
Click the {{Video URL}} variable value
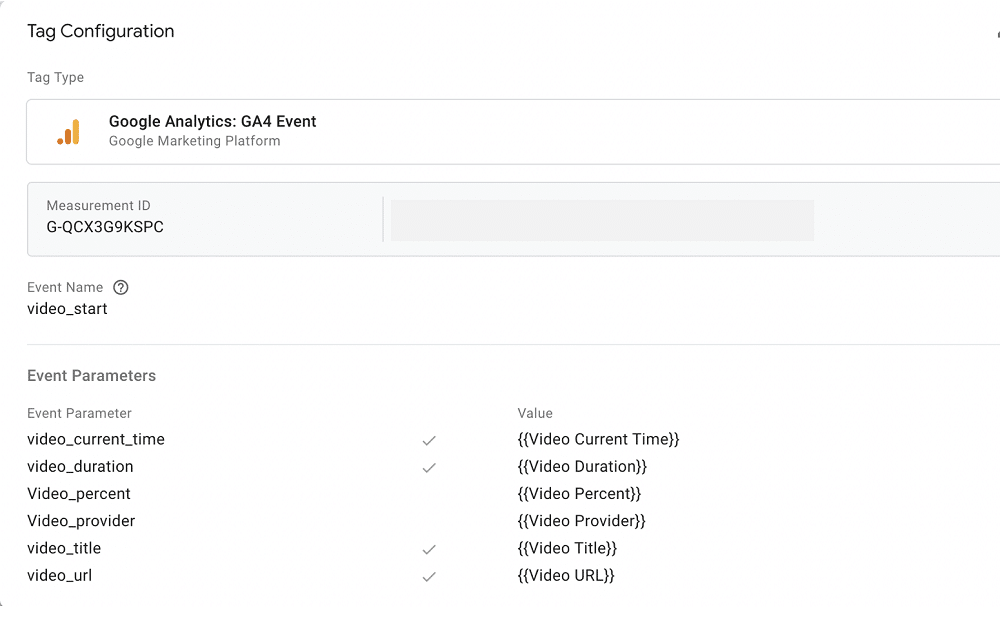pos(566,575)
